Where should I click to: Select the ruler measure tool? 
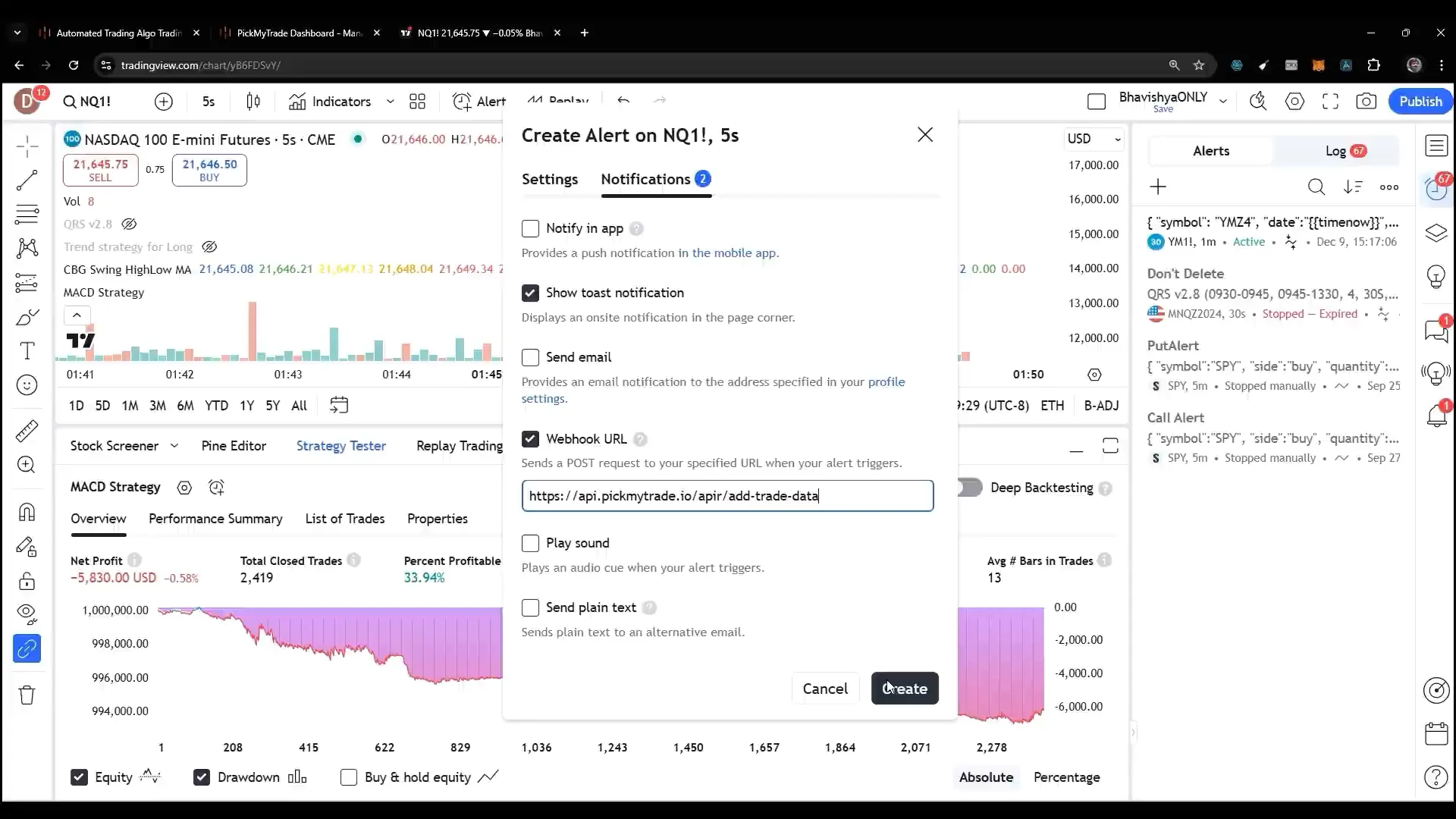pyautogui.click(x=27, y=431)
